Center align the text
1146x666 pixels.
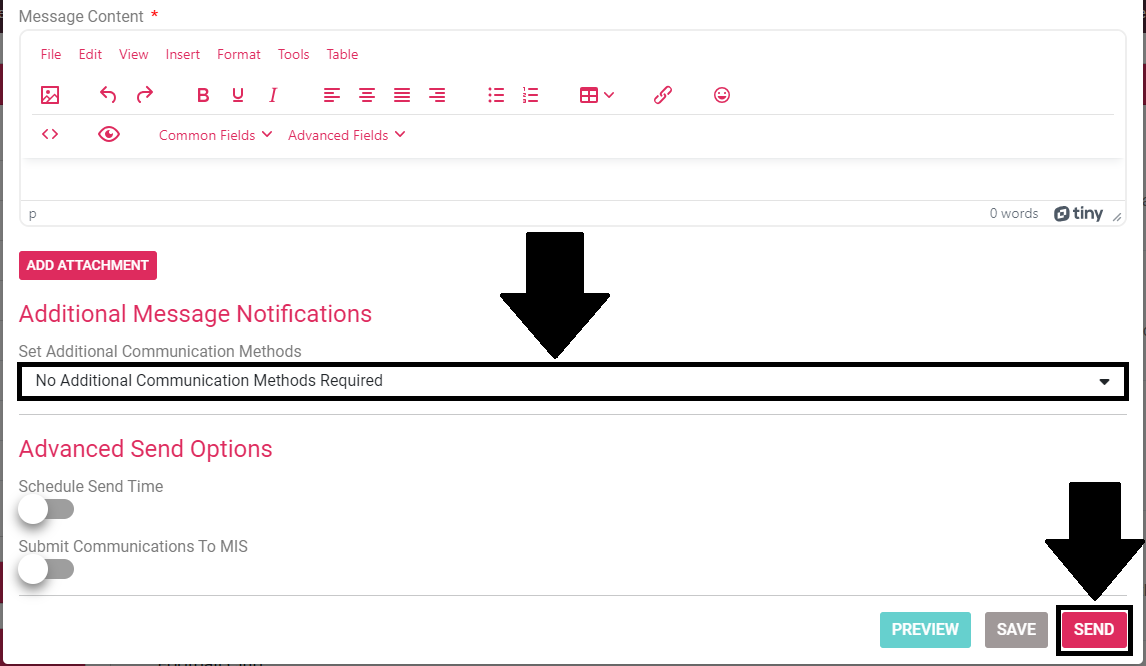tap(367, 95)
